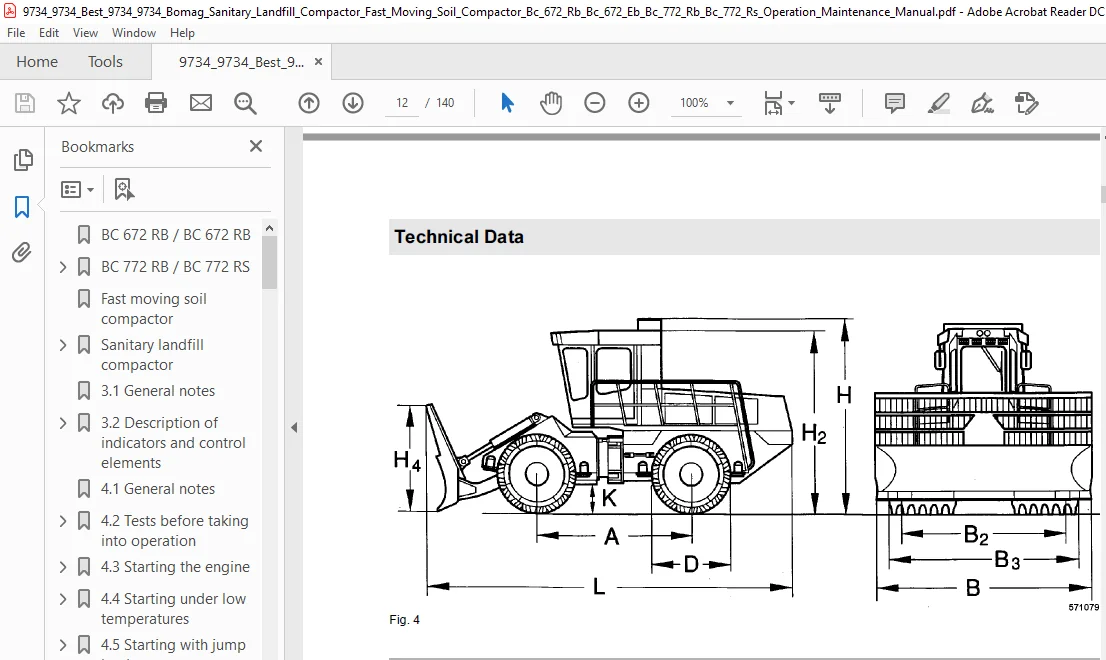Jump to 4.3 Starting the engine bookmark

click(x=175, y=567)
